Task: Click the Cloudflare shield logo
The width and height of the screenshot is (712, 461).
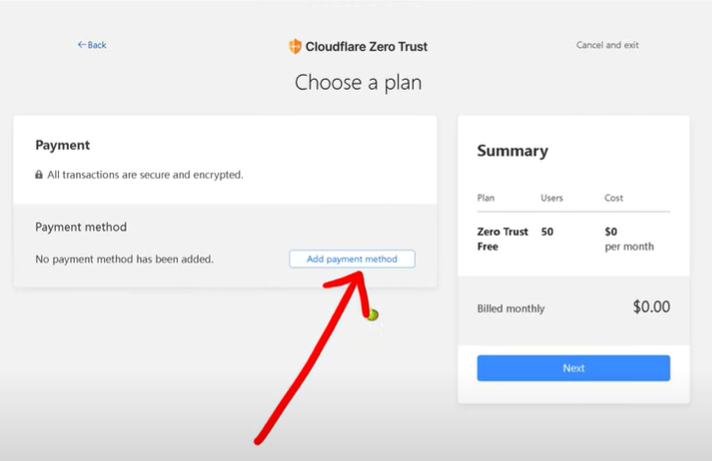Action: pyautogui.click(x=295, y=46)
